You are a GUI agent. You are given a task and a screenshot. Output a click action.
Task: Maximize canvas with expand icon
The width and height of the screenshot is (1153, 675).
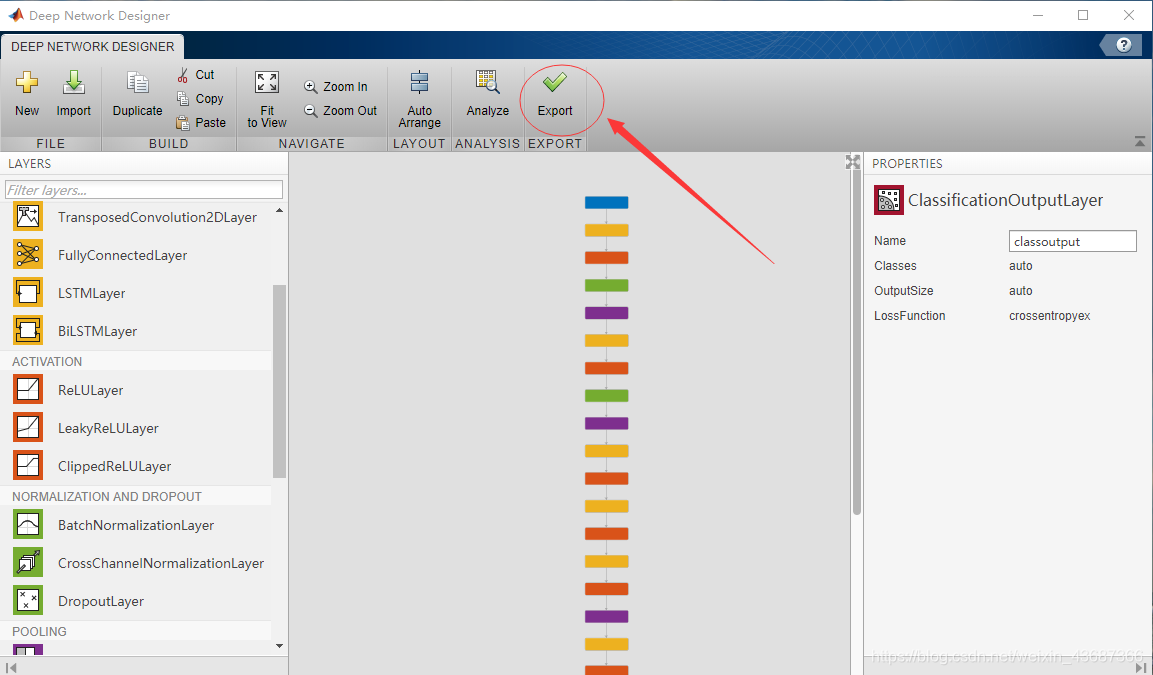click(852, 162)
